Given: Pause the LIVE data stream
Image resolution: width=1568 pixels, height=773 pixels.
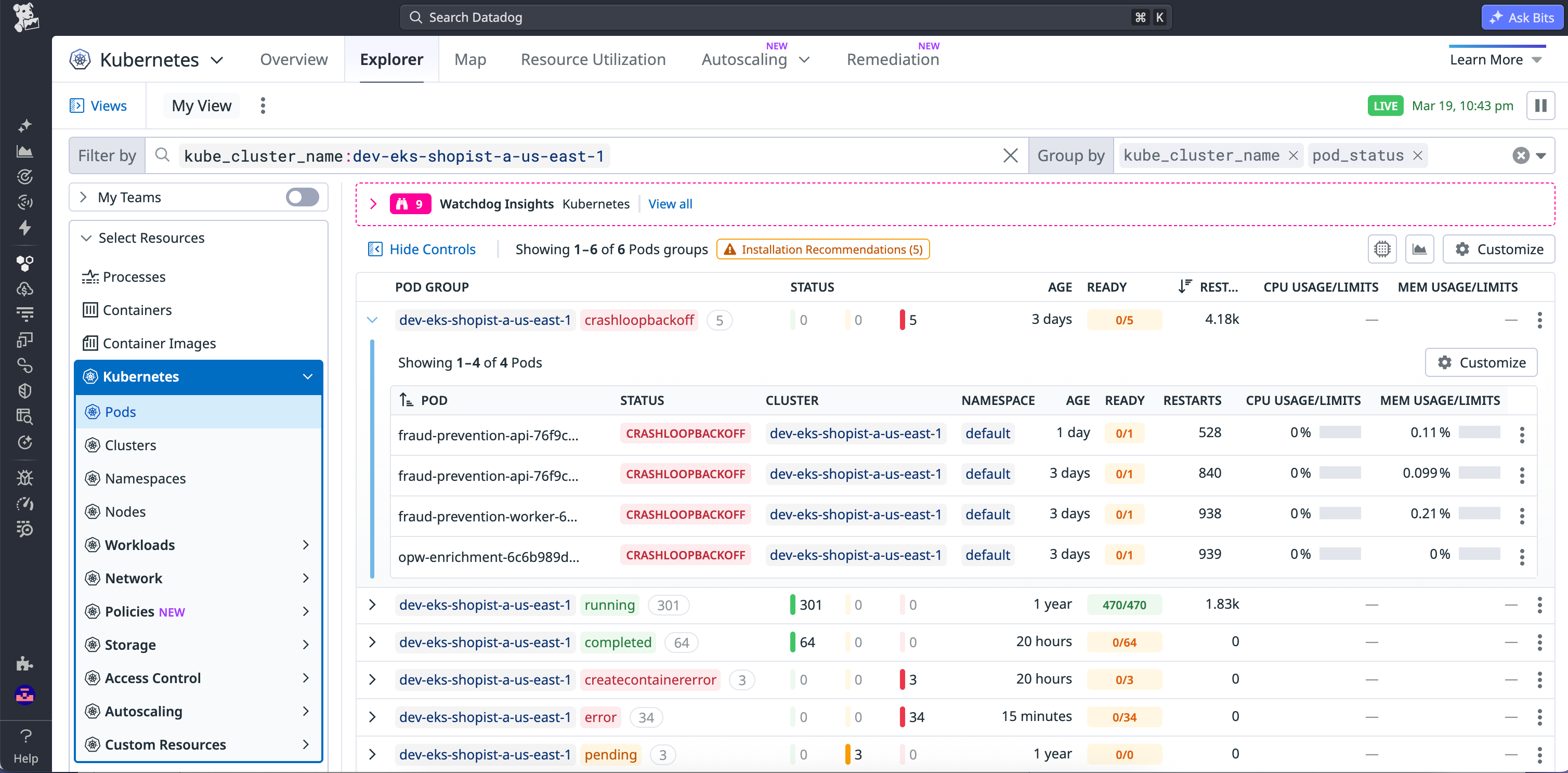Looking at the screenshot, I should point(1541,106).
